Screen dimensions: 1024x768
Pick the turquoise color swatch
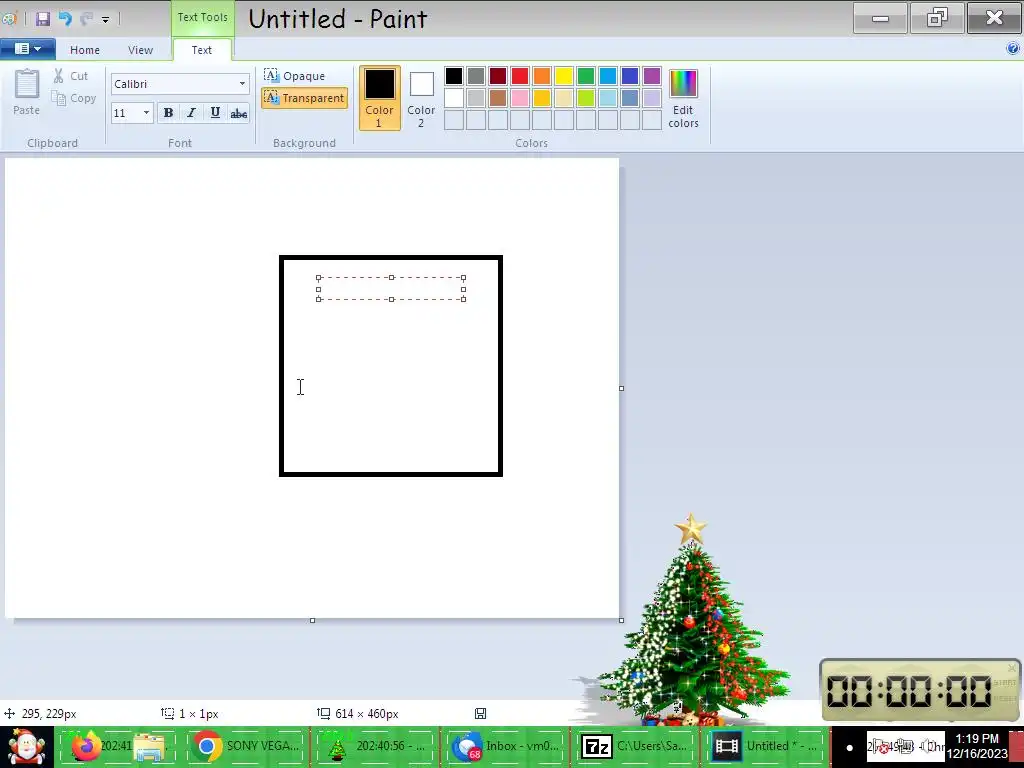(608, 76)
